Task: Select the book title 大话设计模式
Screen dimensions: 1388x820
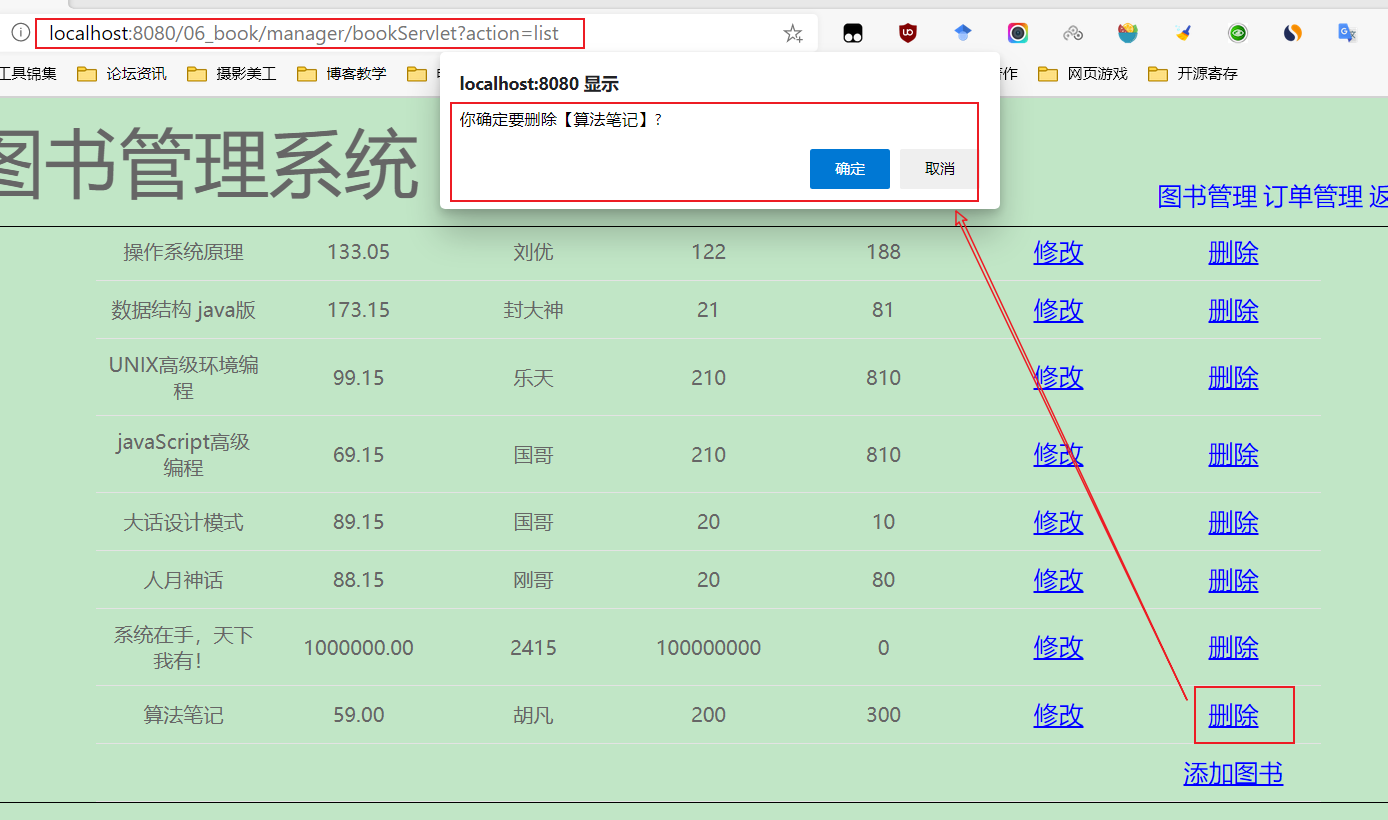Action: (x=183, y=522)
